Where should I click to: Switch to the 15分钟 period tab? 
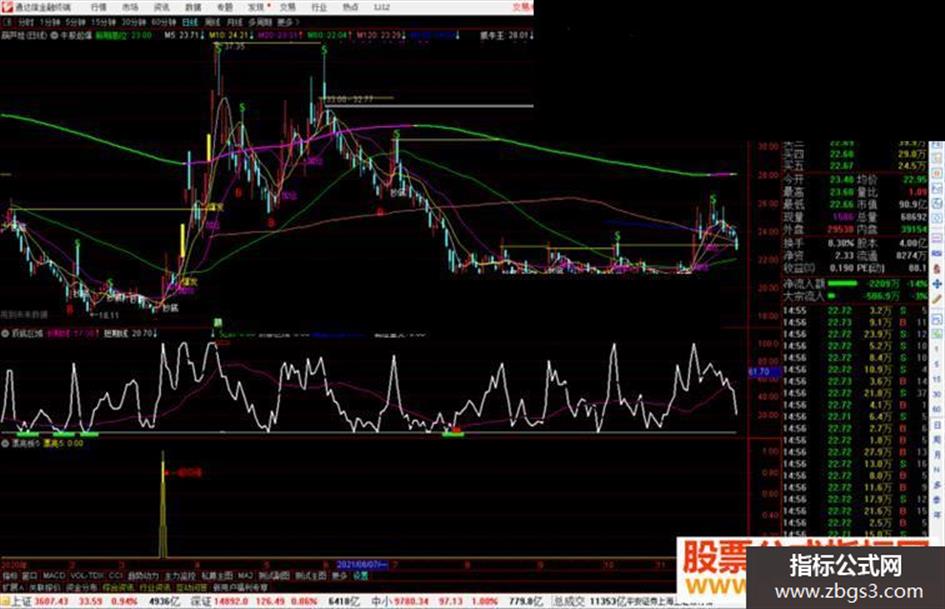click(x=103, y=22)
